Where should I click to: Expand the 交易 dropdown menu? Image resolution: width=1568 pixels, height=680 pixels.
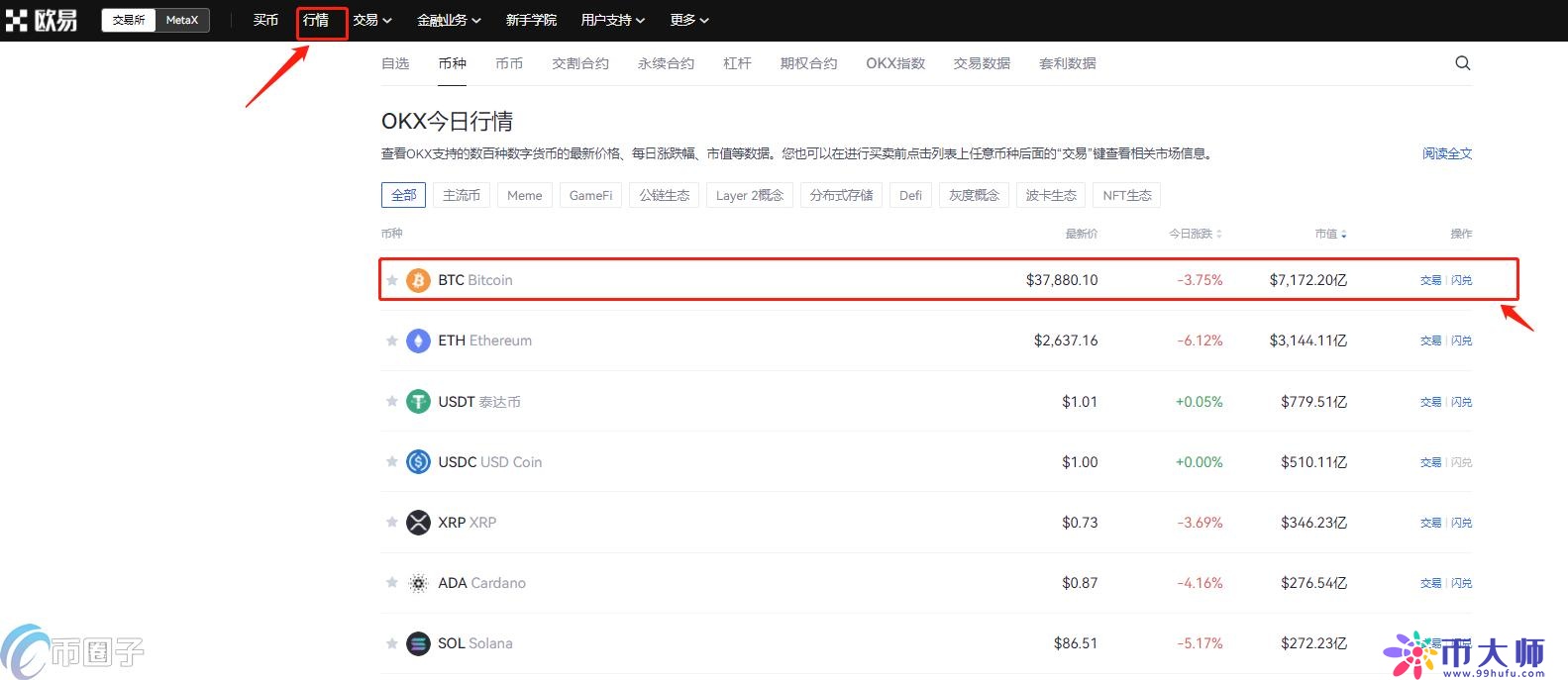pos(372,20)
